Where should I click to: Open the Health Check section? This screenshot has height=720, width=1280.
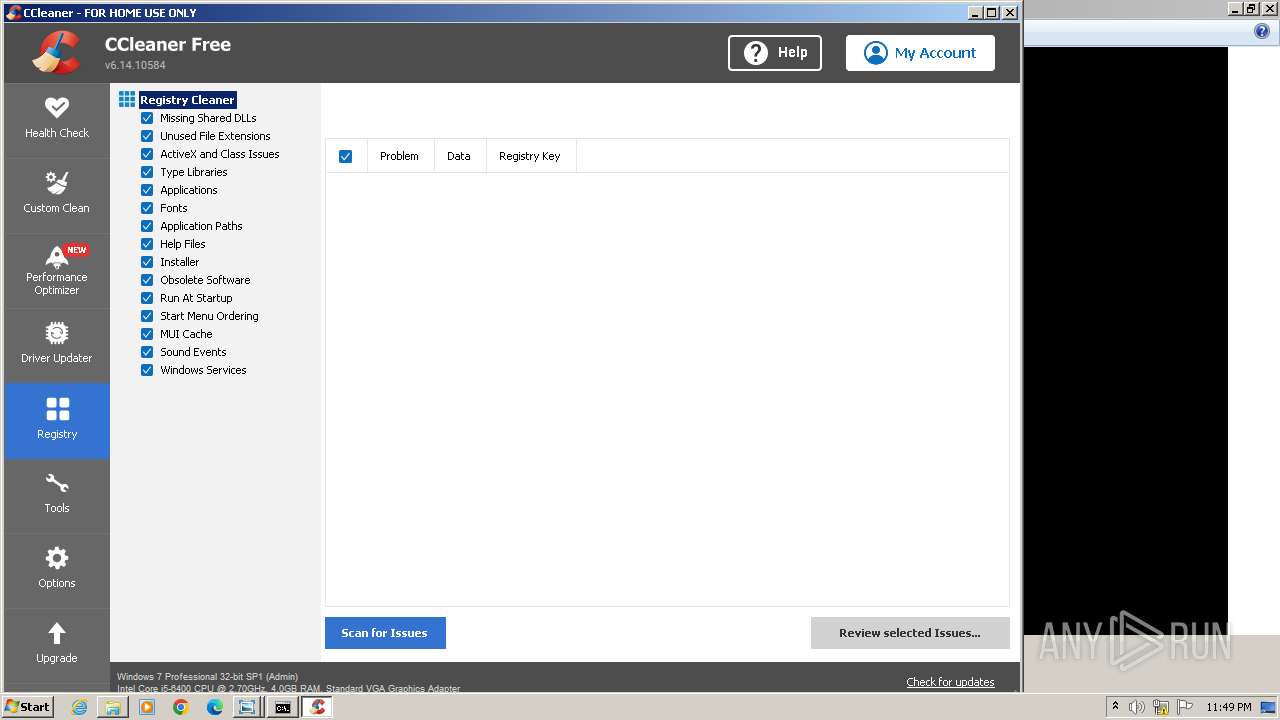point(57,120)
